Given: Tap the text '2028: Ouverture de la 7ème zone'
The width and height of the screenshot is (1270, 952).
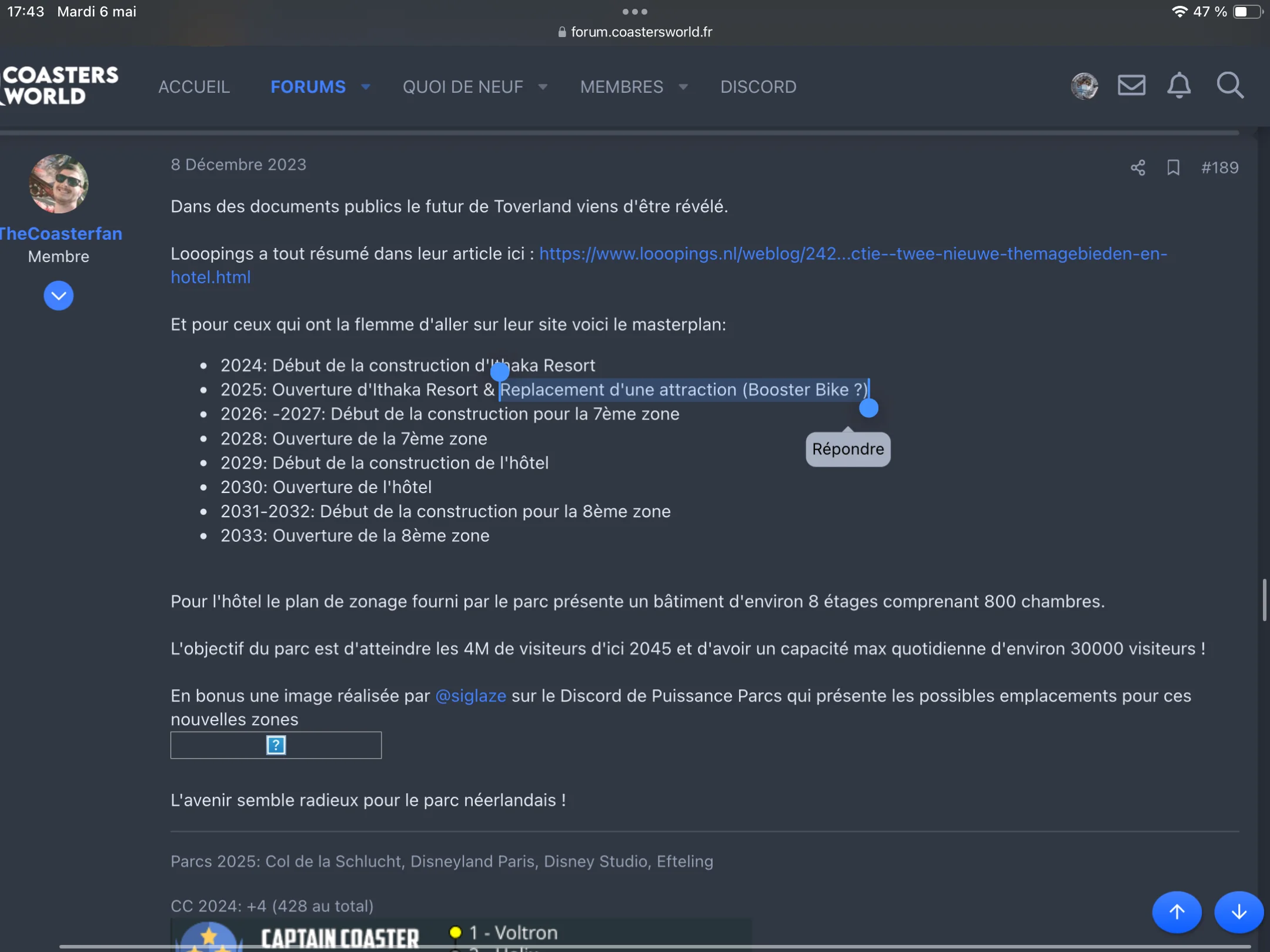Looking at the screenshot, I should 353,438.
